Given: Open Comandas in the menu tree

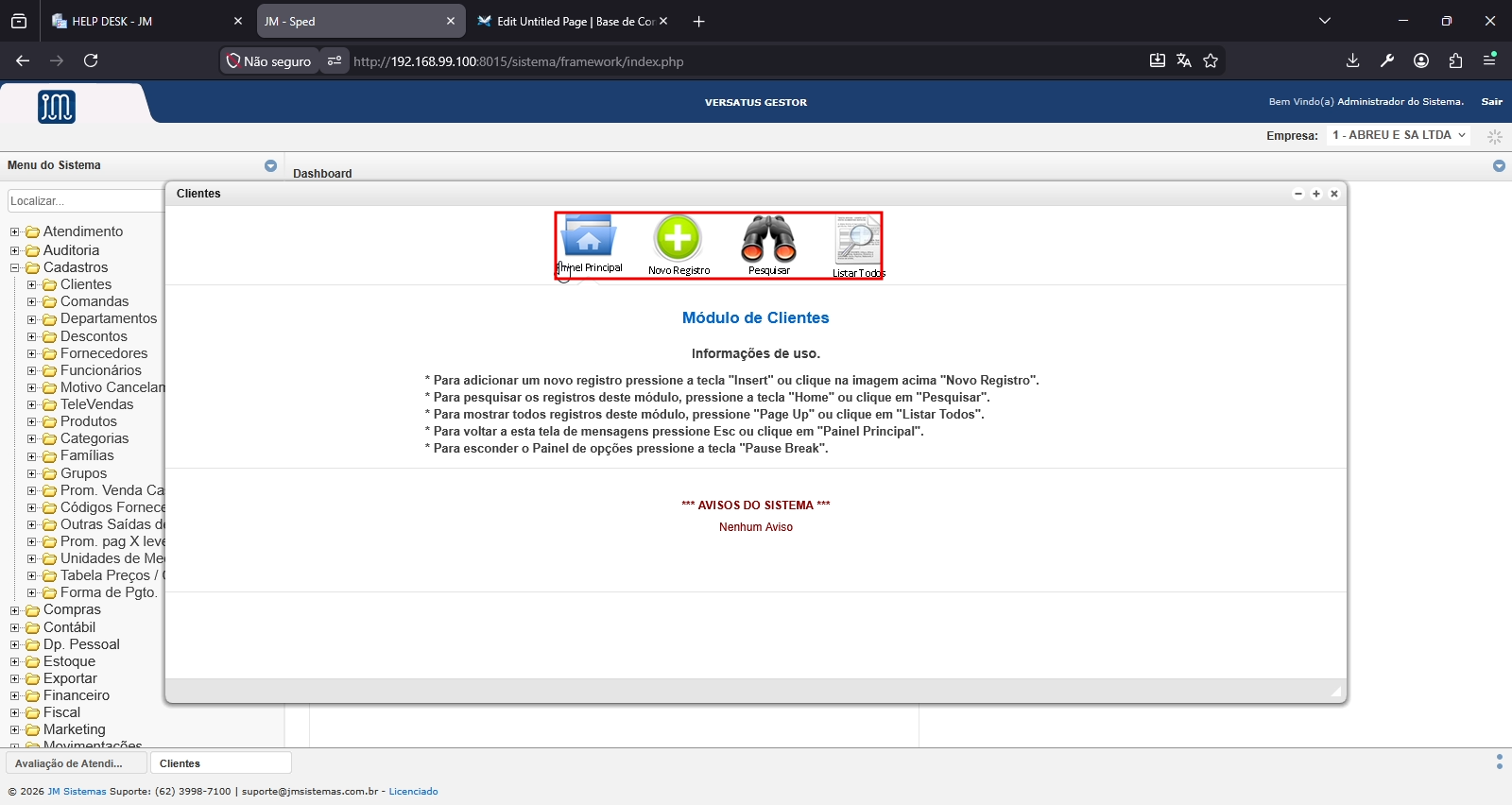Looking at the screenshot, I should click(94, 301).
